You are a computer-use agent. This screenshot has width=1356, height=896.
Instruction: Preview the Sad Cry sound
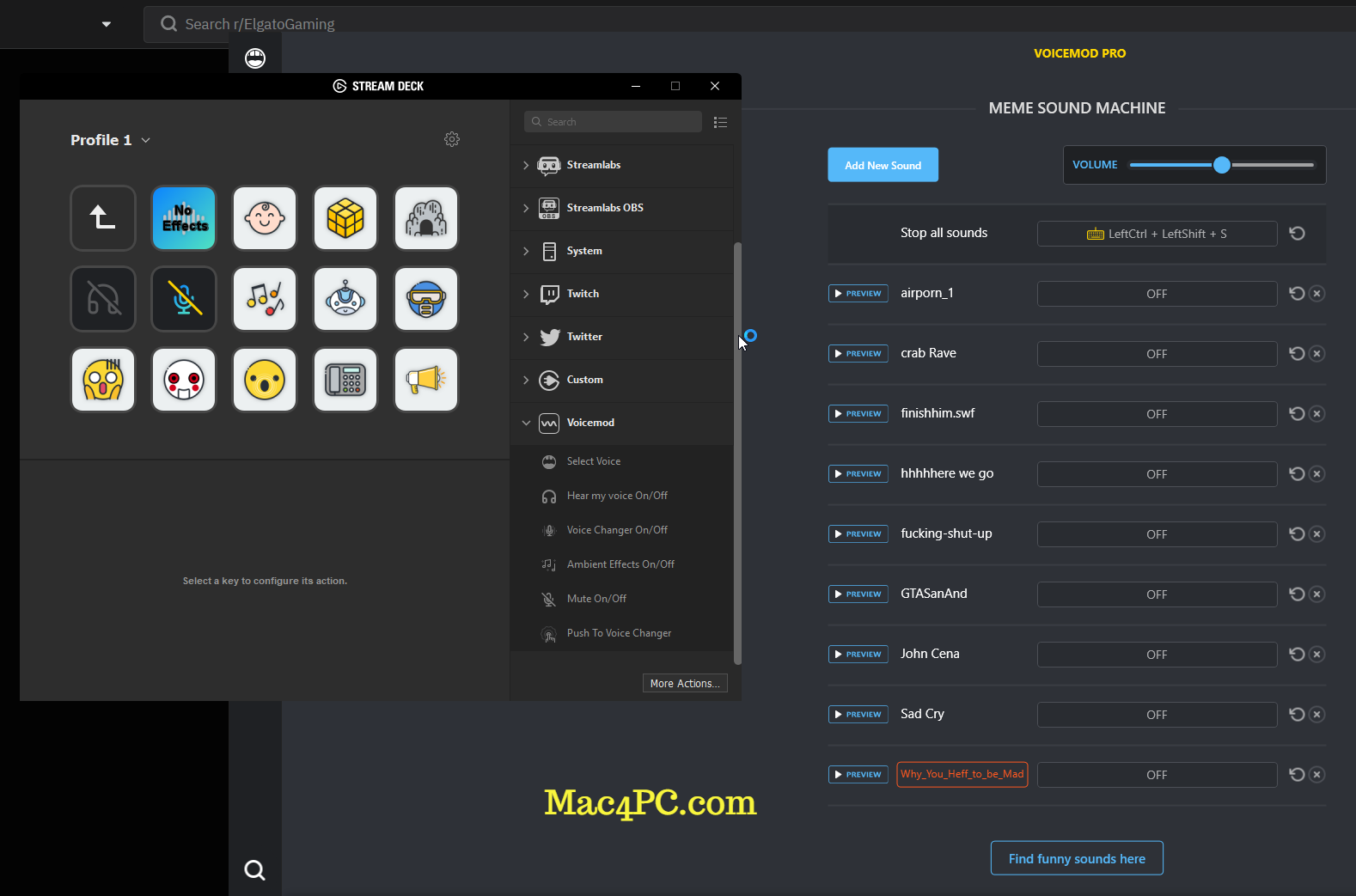(x=858, y=715)
